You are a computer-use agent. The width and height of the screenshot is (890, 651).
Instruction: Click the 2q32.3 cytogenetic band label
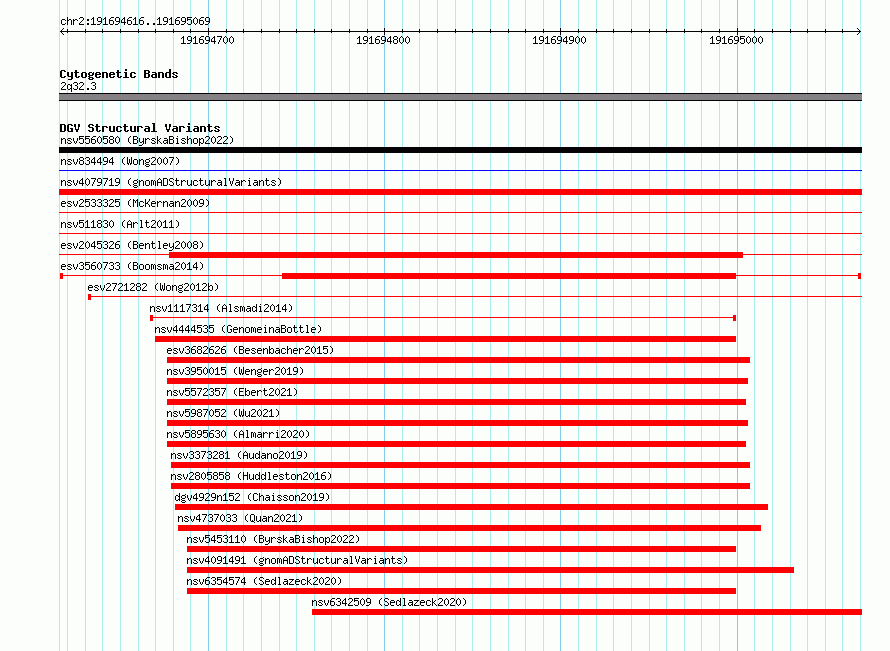point(78,86)
